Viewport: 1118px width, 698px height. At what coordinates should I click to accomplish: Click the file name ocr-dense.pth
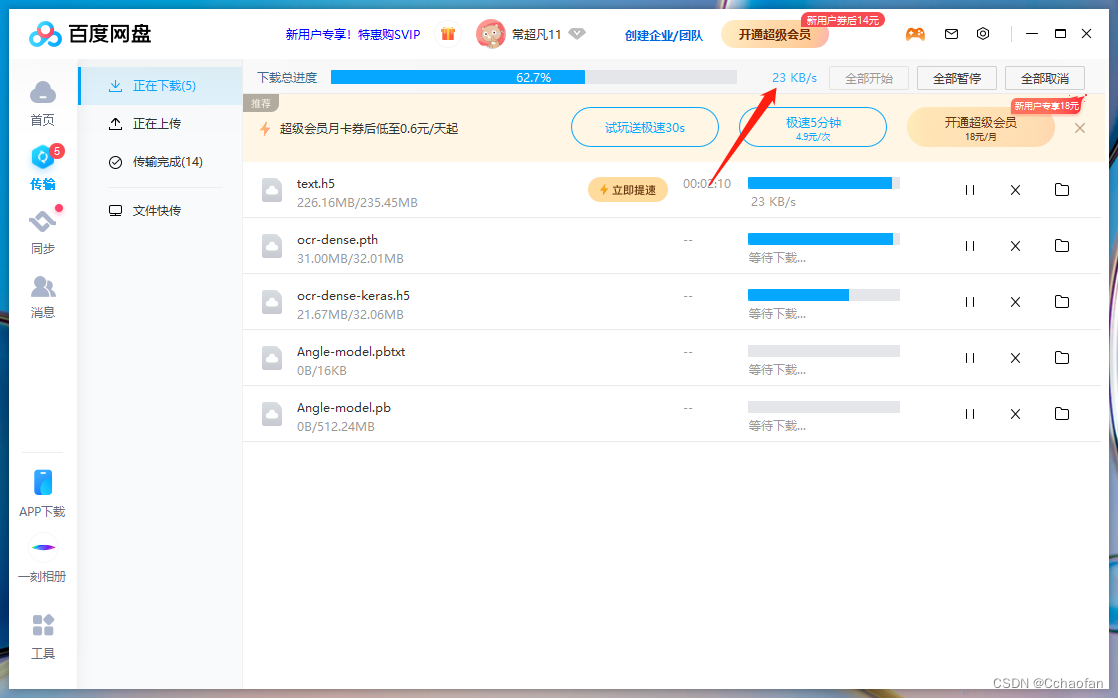[337, 240]
